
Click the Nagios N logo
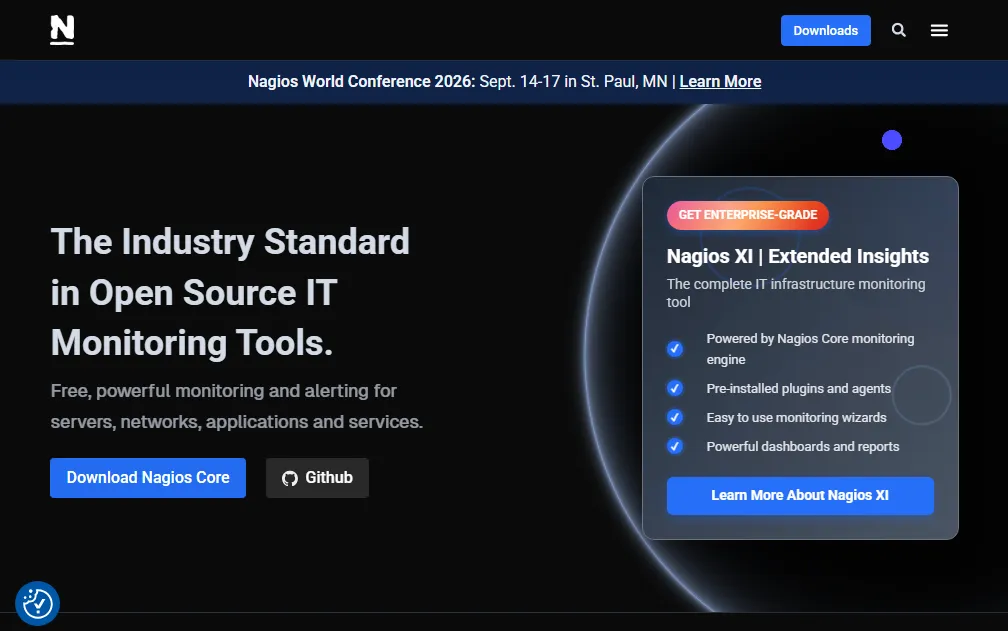click(x=62, y=30)
